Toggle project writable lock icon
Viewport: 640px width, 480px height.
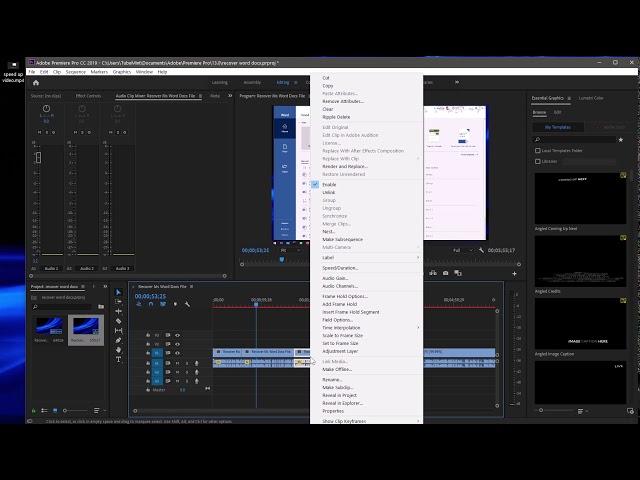[x=33, y=410]
